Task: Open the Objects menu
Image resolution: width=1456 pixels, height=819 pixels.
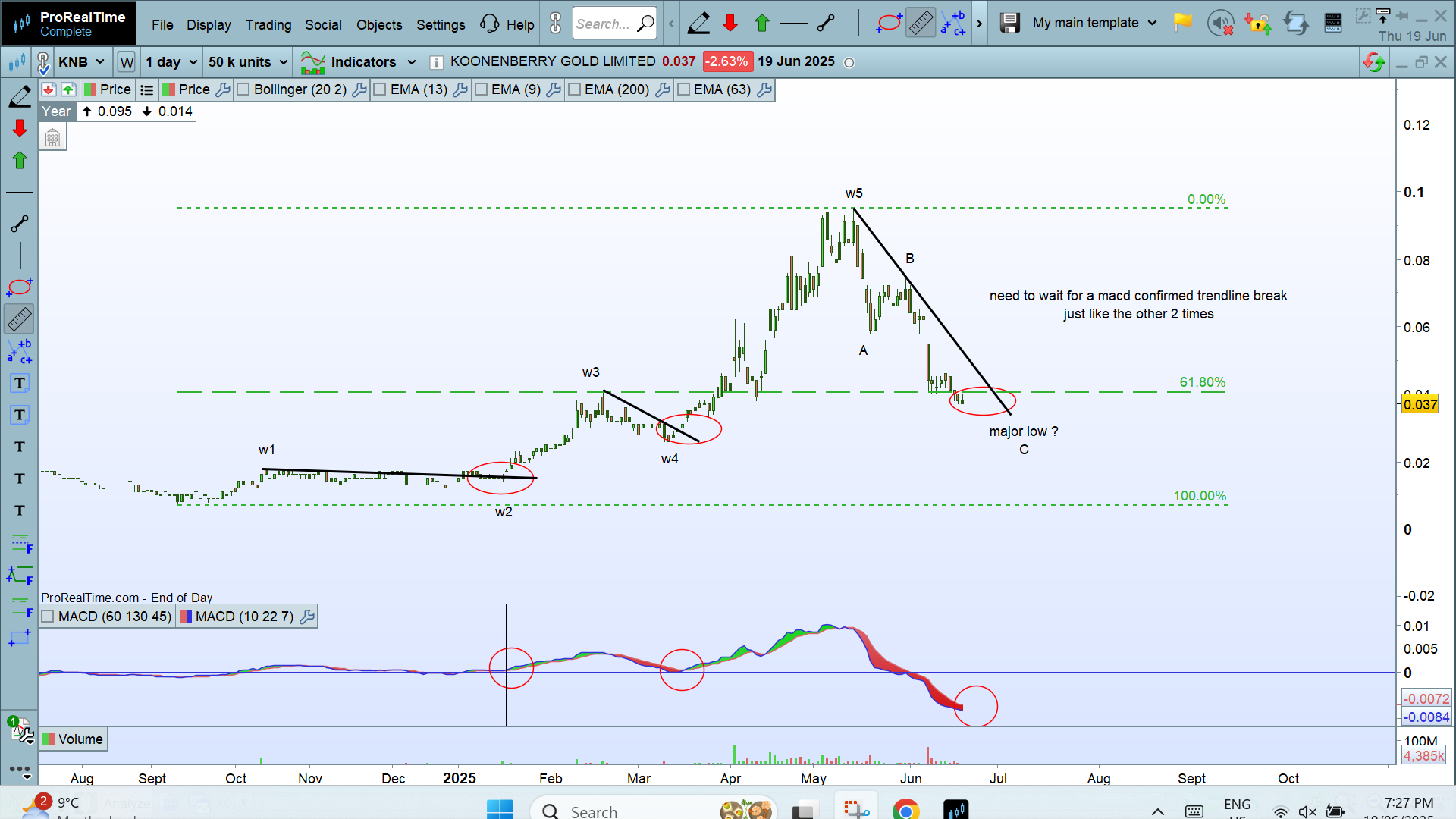Action: click(x=379, y=24)
